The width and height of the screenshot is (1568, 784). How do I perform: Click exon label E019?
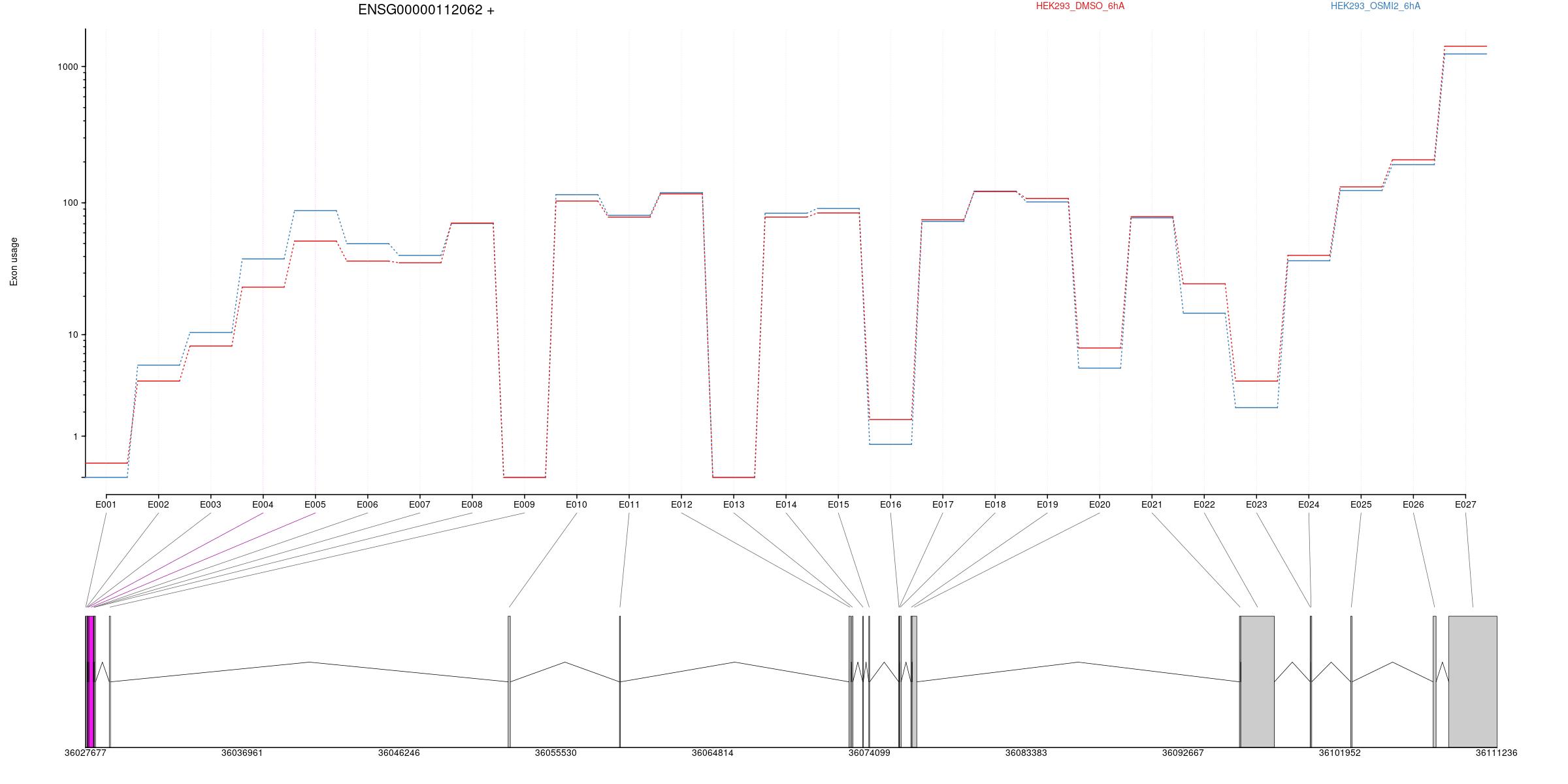click(x=1047, y=504)
